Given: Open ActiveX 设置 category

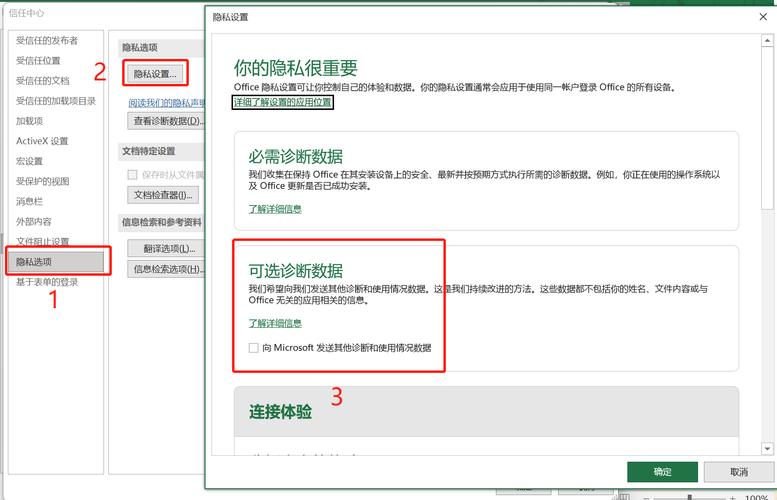Looking at the screenshot, I should click(x=42, y=141).
